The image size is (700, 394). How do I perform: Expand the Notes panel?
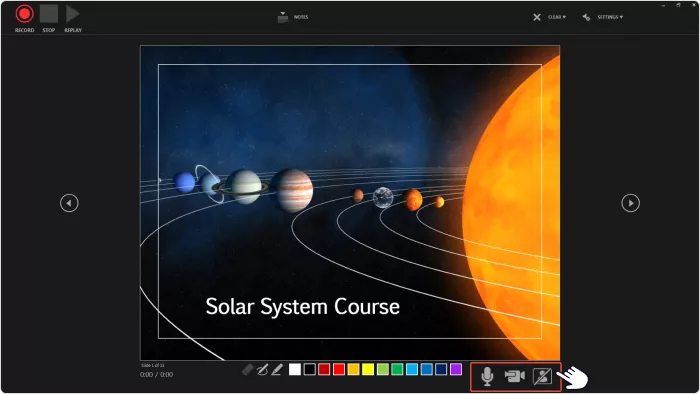pos(293,17)
